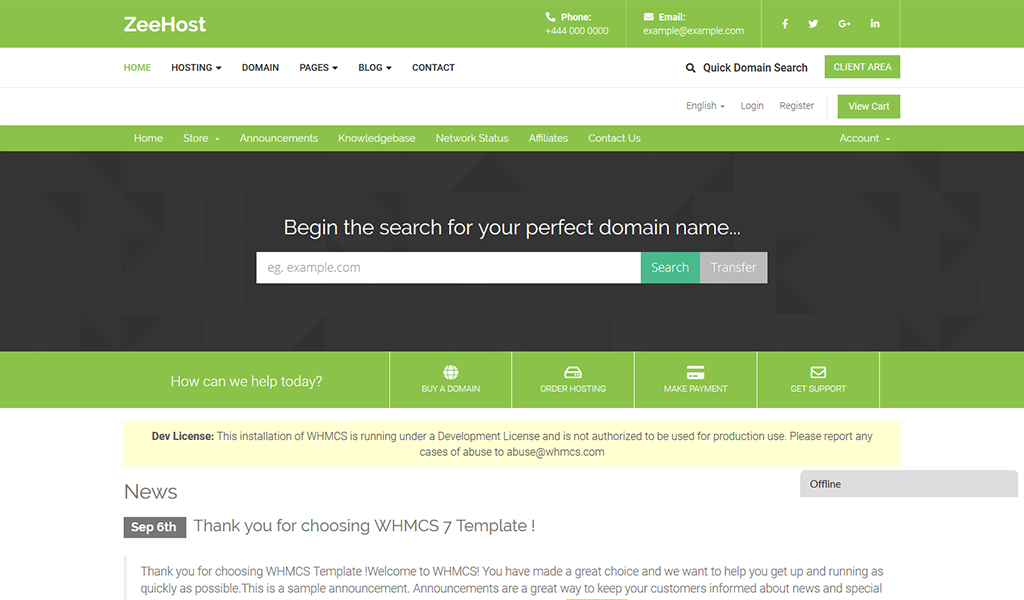This screenshot has height=600, width=1024.
Task: Click the CLIENT AREA button
Action: click(862, 66)
